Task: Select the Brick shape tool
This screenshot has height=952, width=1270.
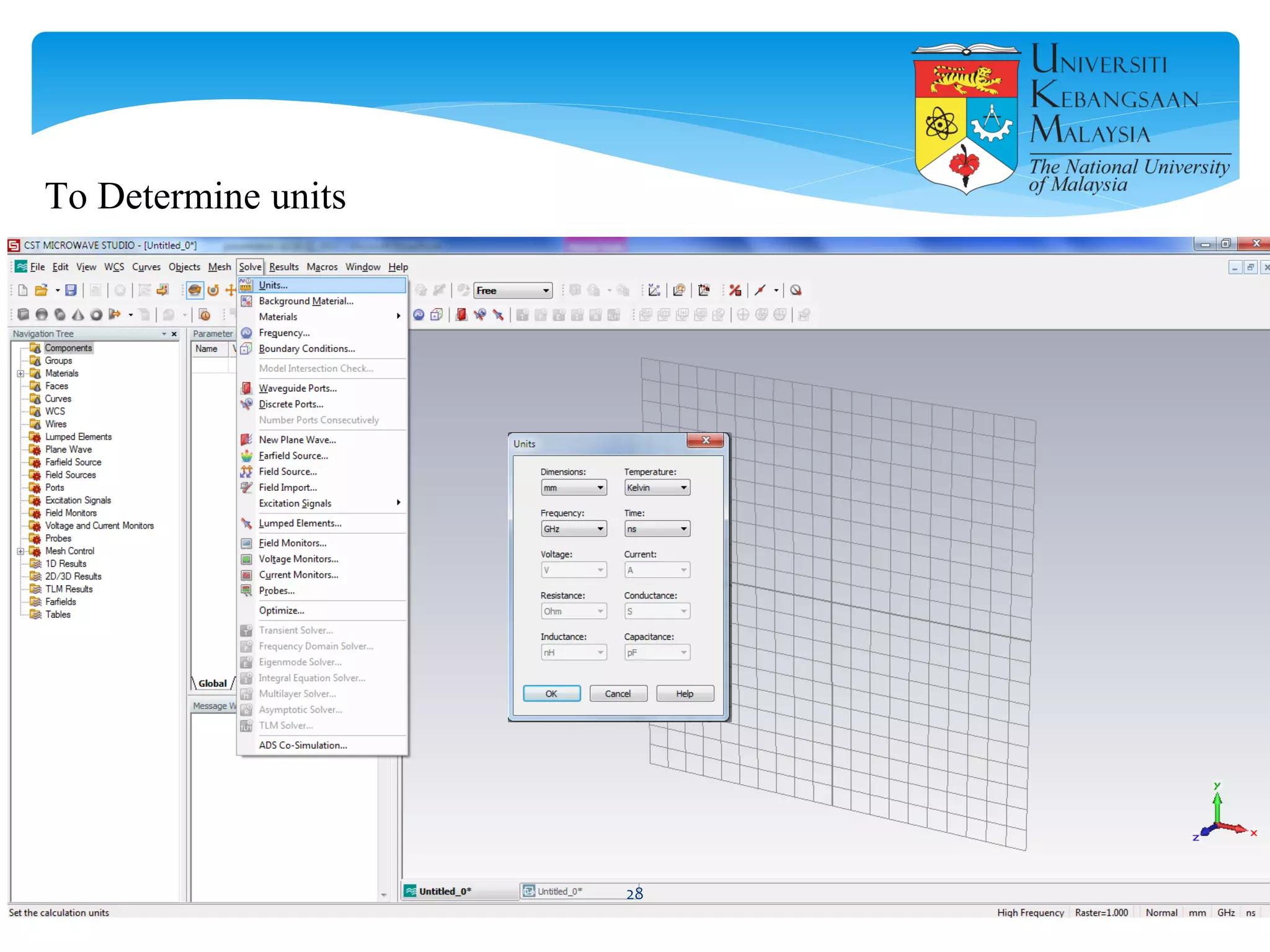Action: click(23, 314)
